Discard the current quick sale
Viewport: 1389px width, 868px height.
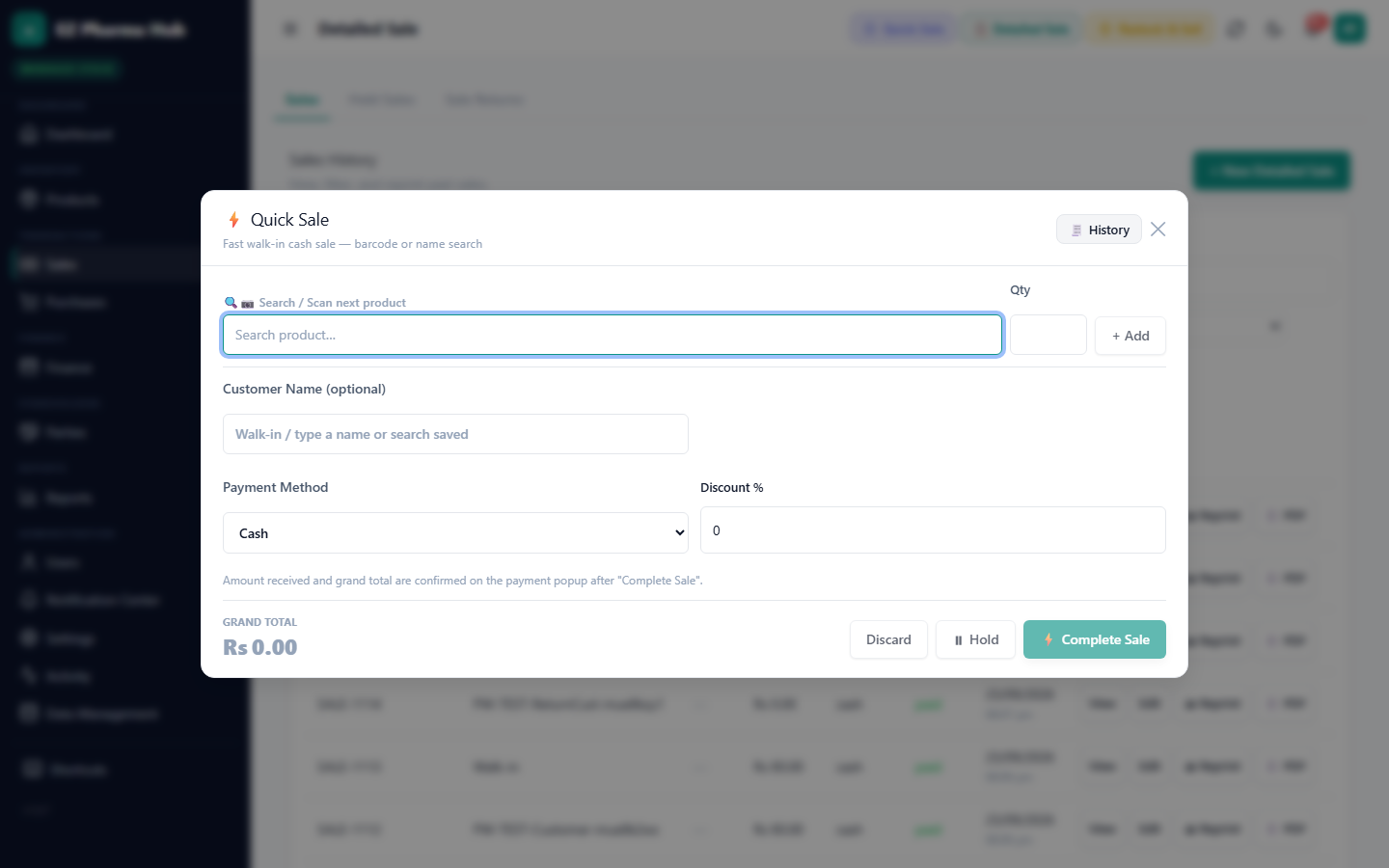pyautogui.click(x=888, y=639)
